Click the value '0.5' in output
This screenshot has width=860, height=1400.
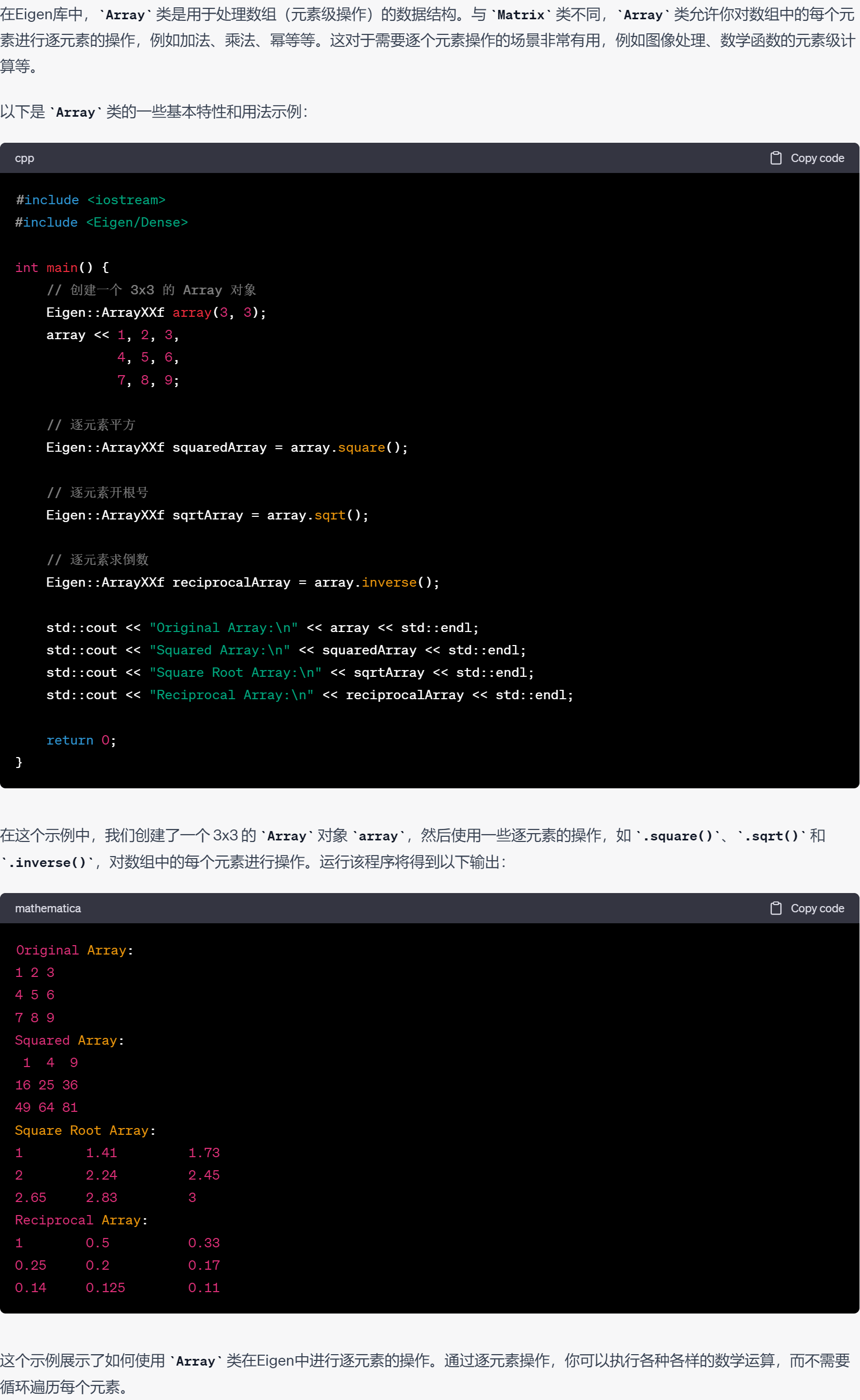[x=97, y=1243]
